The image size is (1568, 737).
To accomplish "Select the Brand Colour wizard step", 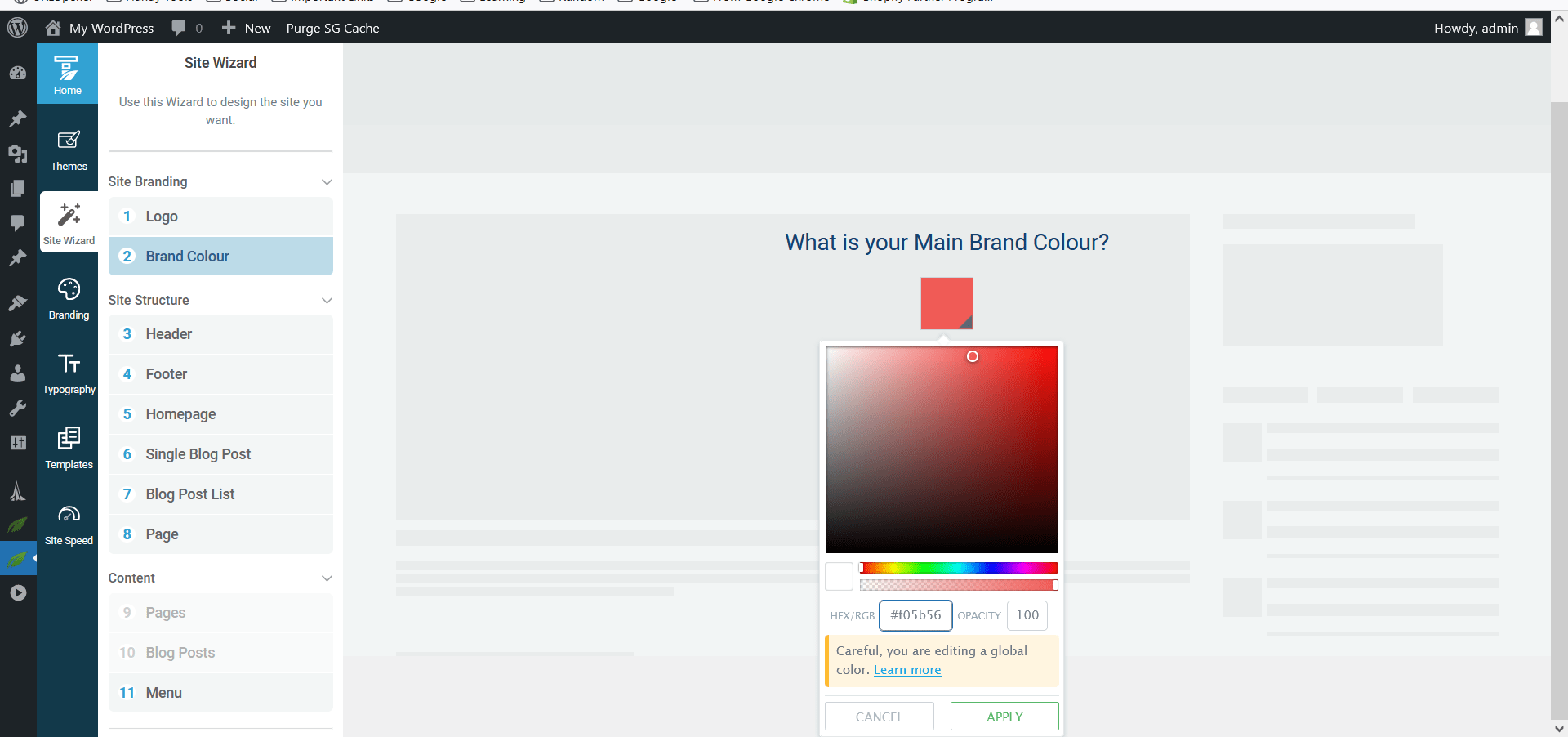I will [220, 256].
